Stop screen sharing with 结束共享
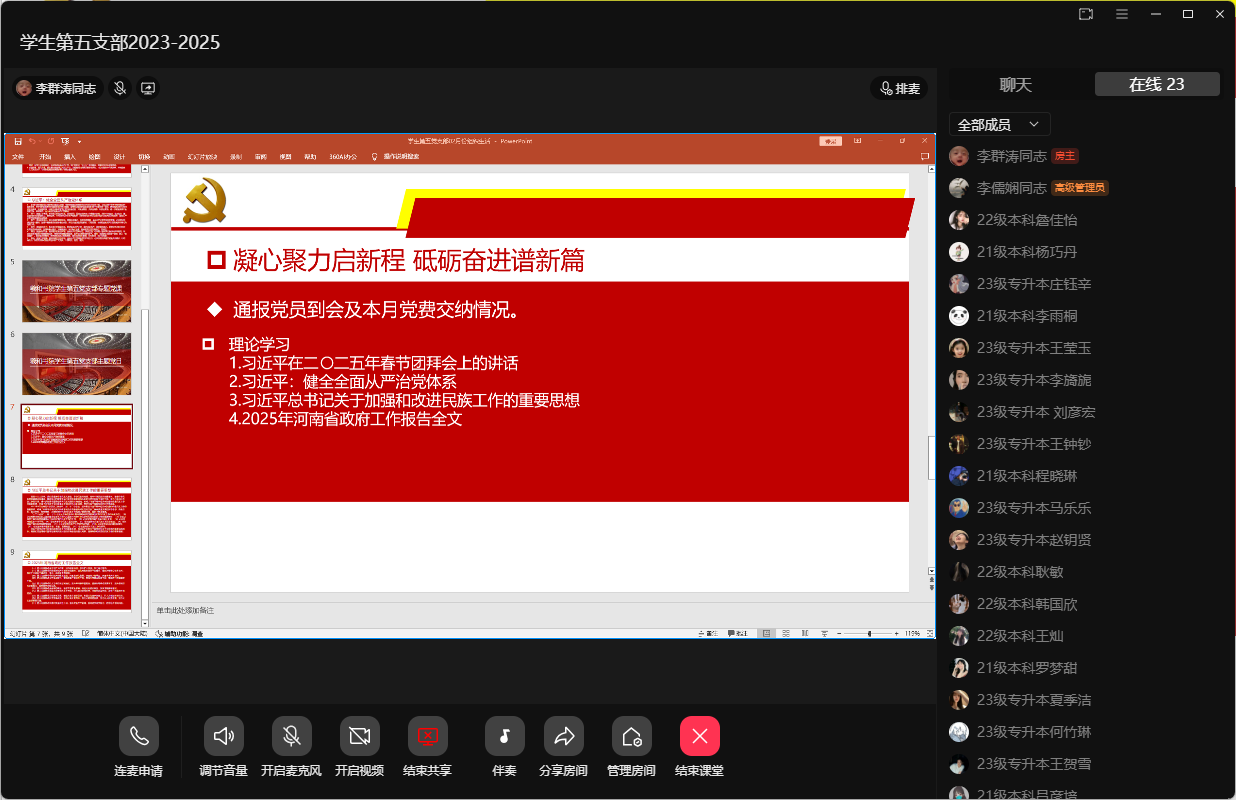 click(x=427, y=737)
